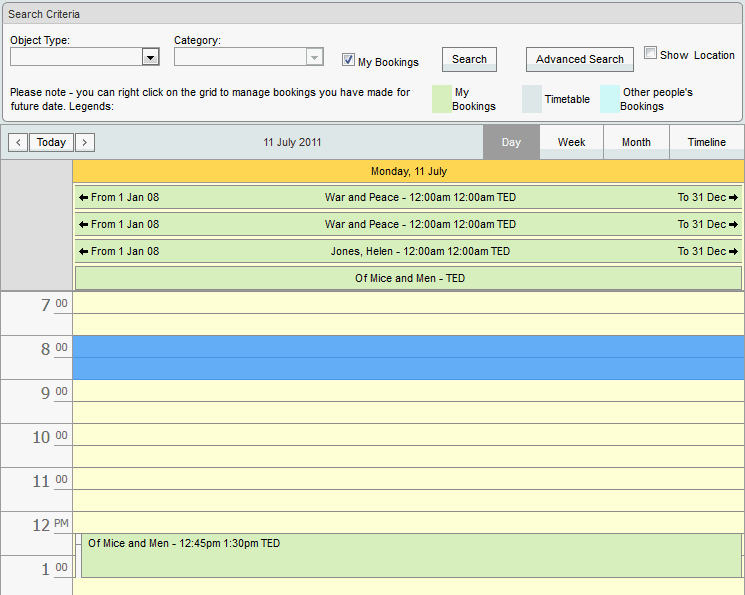Image resolution: width=745 pixels, height=595 pixels.
Task: Select the 12 PM time slot
Action: click(409, 523)
